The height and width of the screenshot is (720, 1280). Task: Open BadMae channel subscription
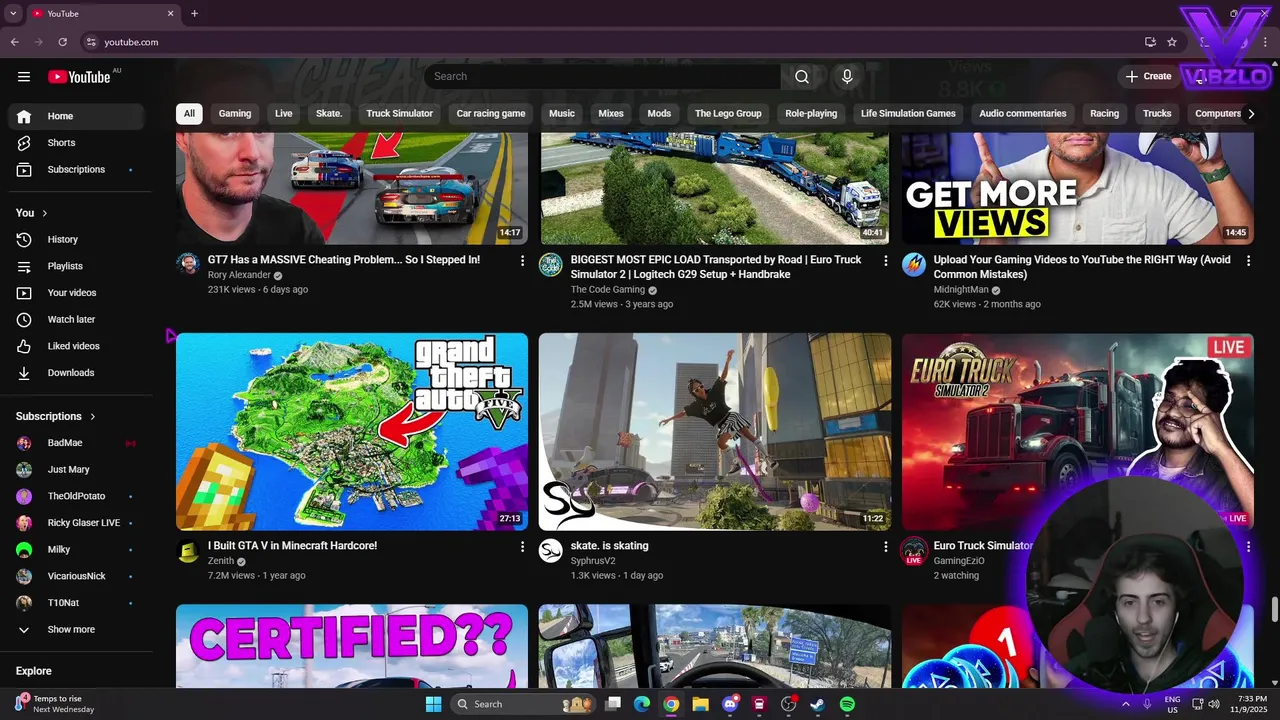point(76,443)
